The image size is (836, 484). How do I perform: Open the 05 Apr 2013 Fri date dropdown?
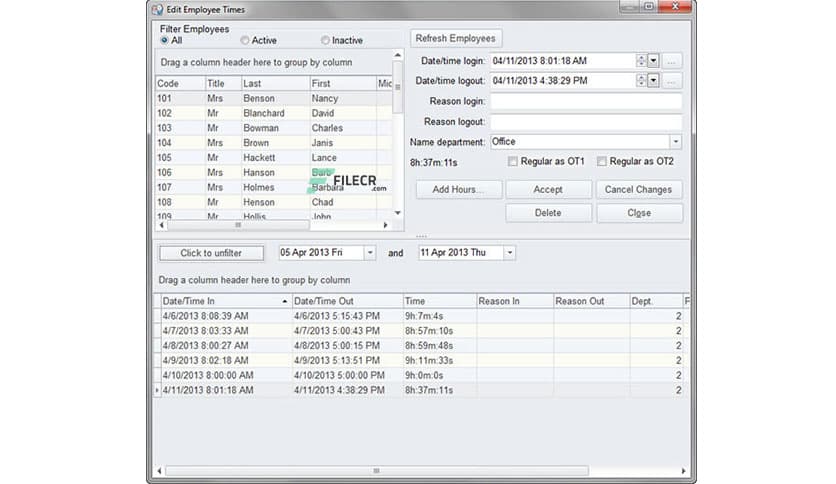[x=370, y=253]
